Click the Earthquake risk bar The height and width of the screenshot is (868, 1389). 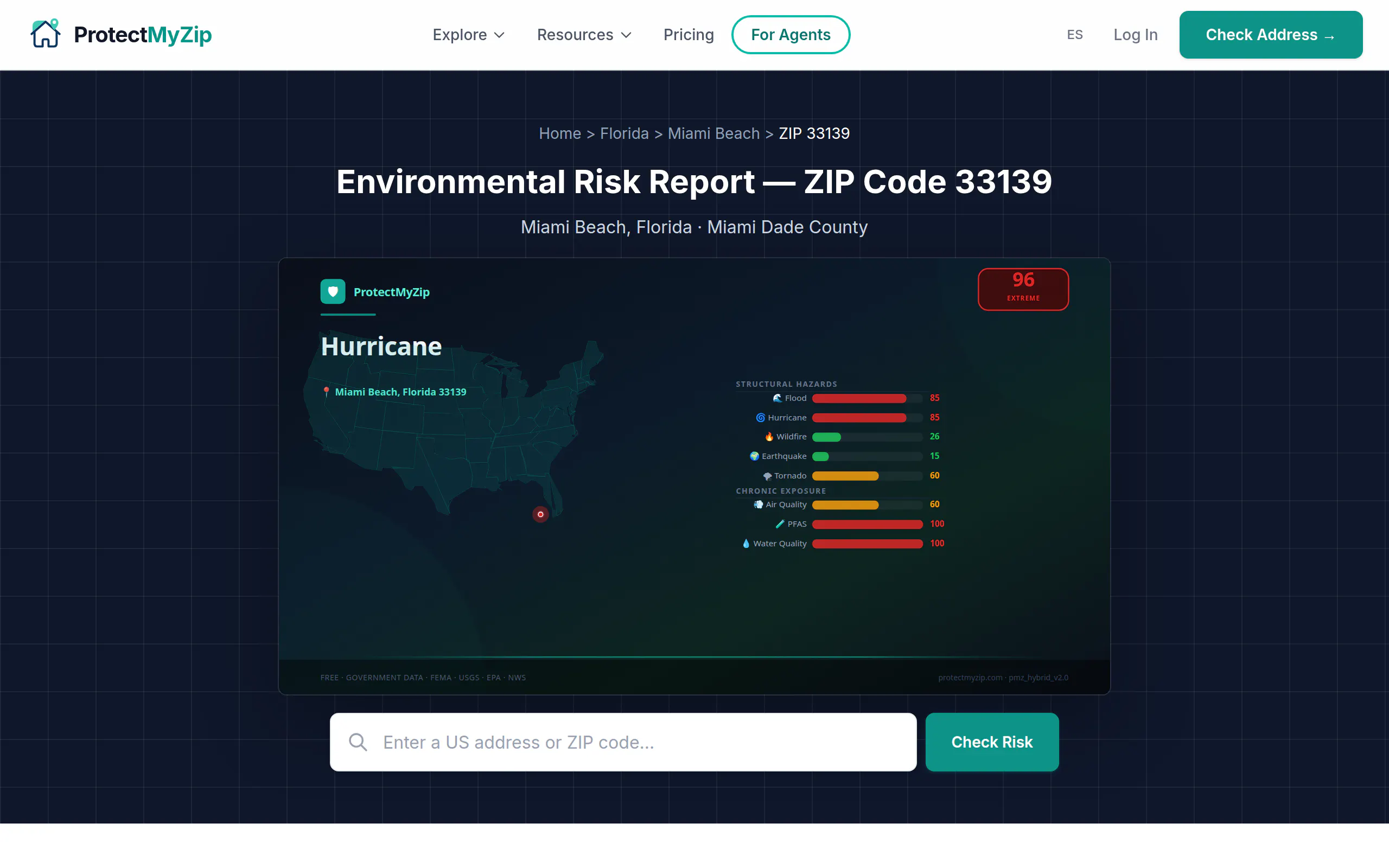(867, 456)
